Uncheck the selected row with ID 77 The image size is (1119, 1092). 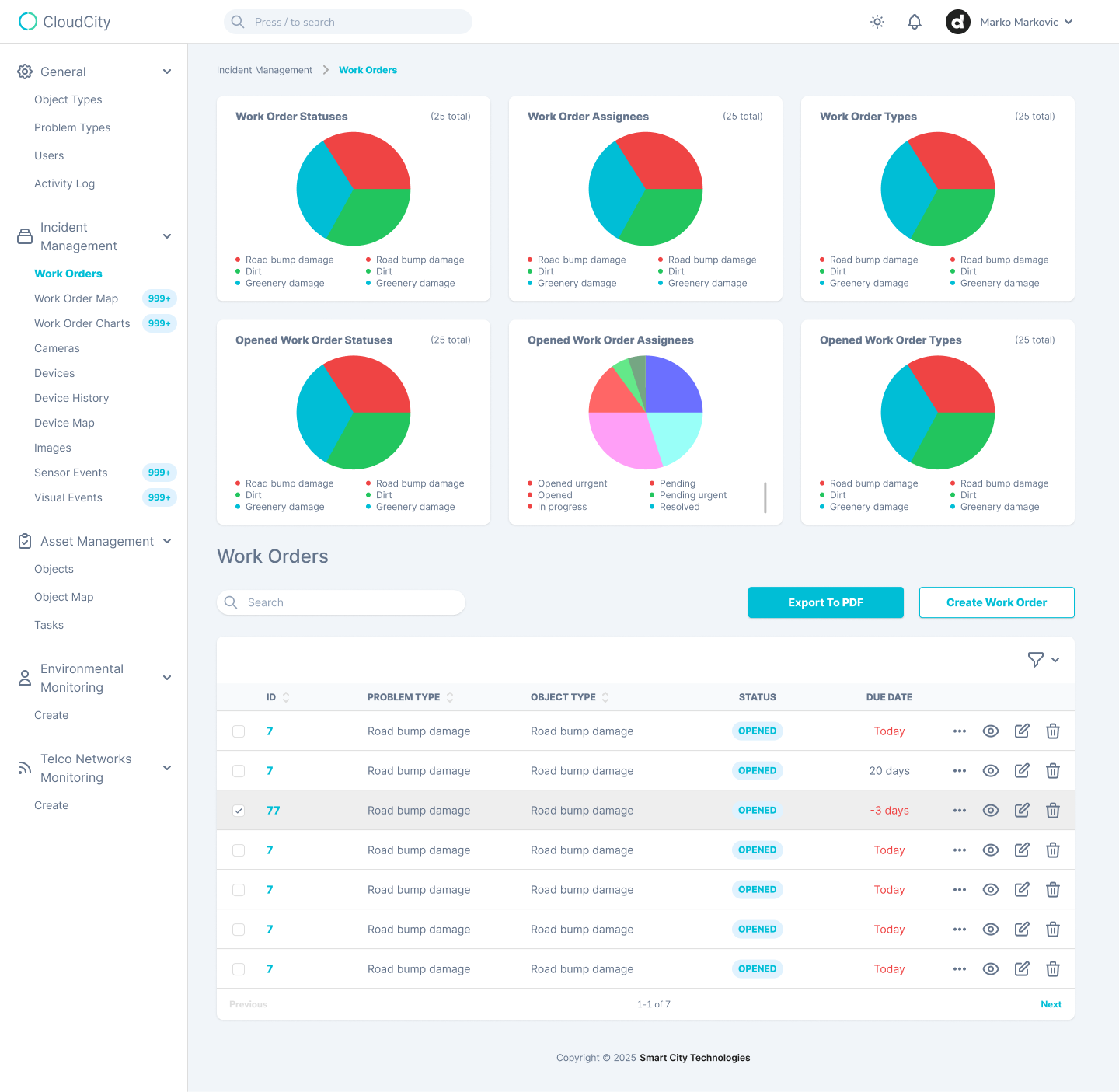click(x=239, y=810)
